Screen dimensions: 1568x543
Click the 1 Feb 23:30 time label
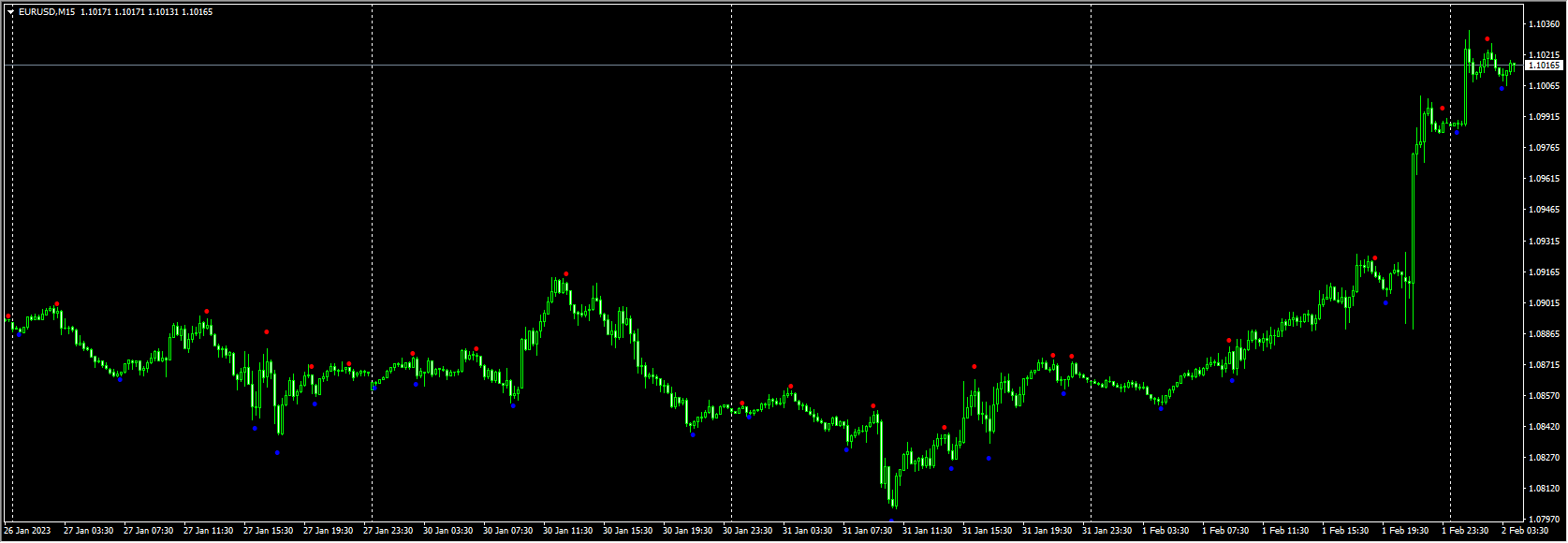pyautogui.click(x=1465, y=531)
